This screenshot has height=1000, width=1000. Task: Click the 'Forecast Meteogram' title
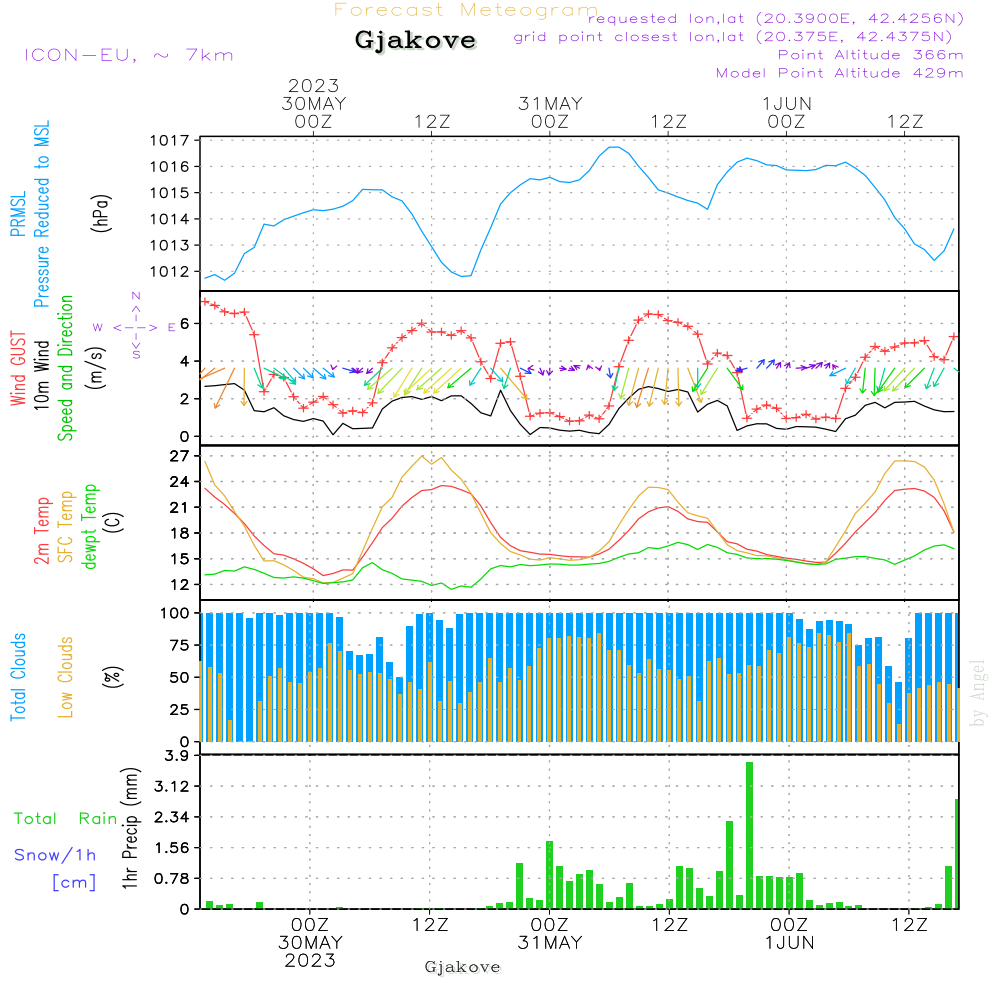click(x=466, y=10)
